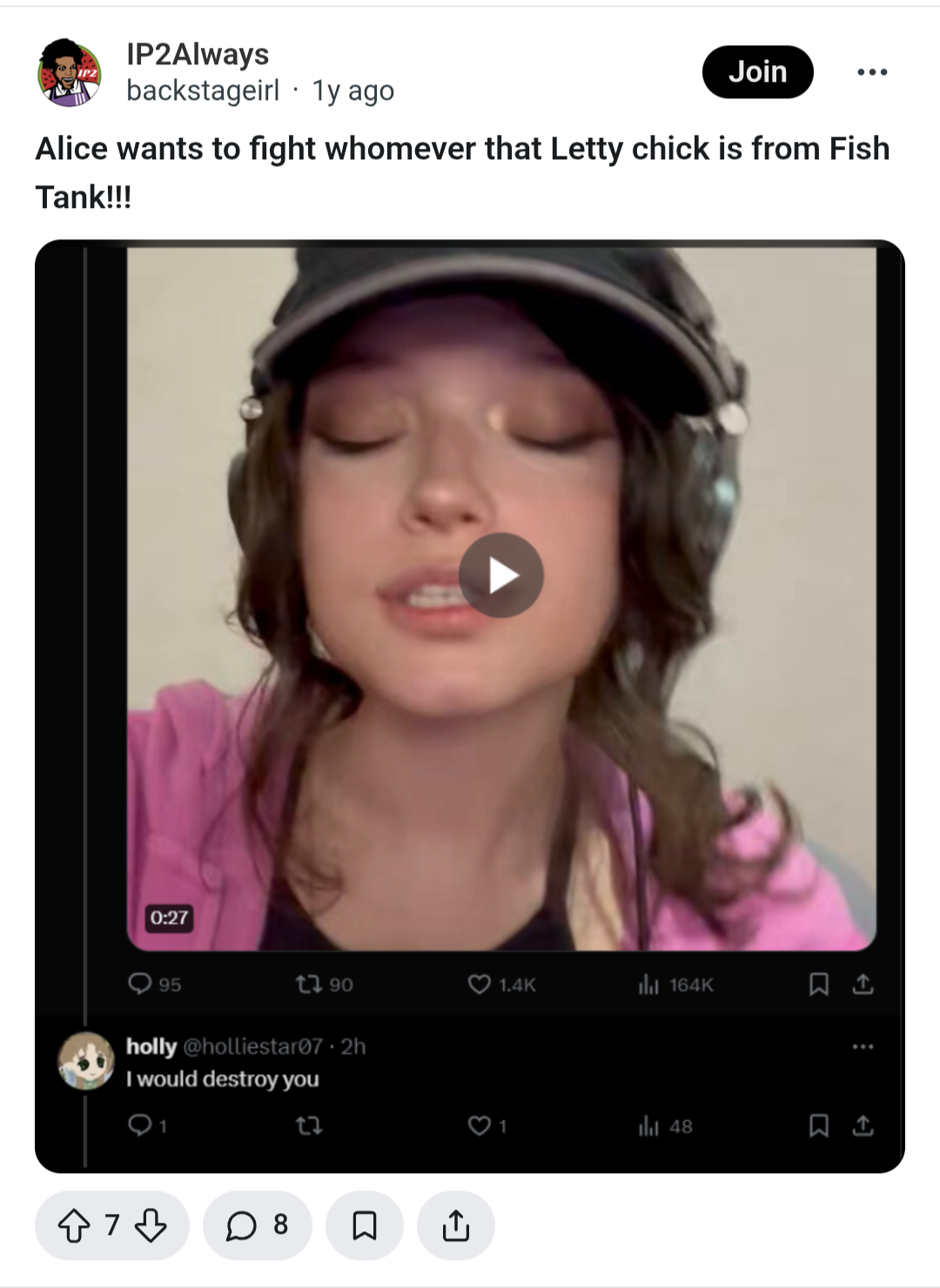Click the tweet's 95 replies icon
Image resolution: width=940 pixels, height=1288 pixels.
coord(139,983)
